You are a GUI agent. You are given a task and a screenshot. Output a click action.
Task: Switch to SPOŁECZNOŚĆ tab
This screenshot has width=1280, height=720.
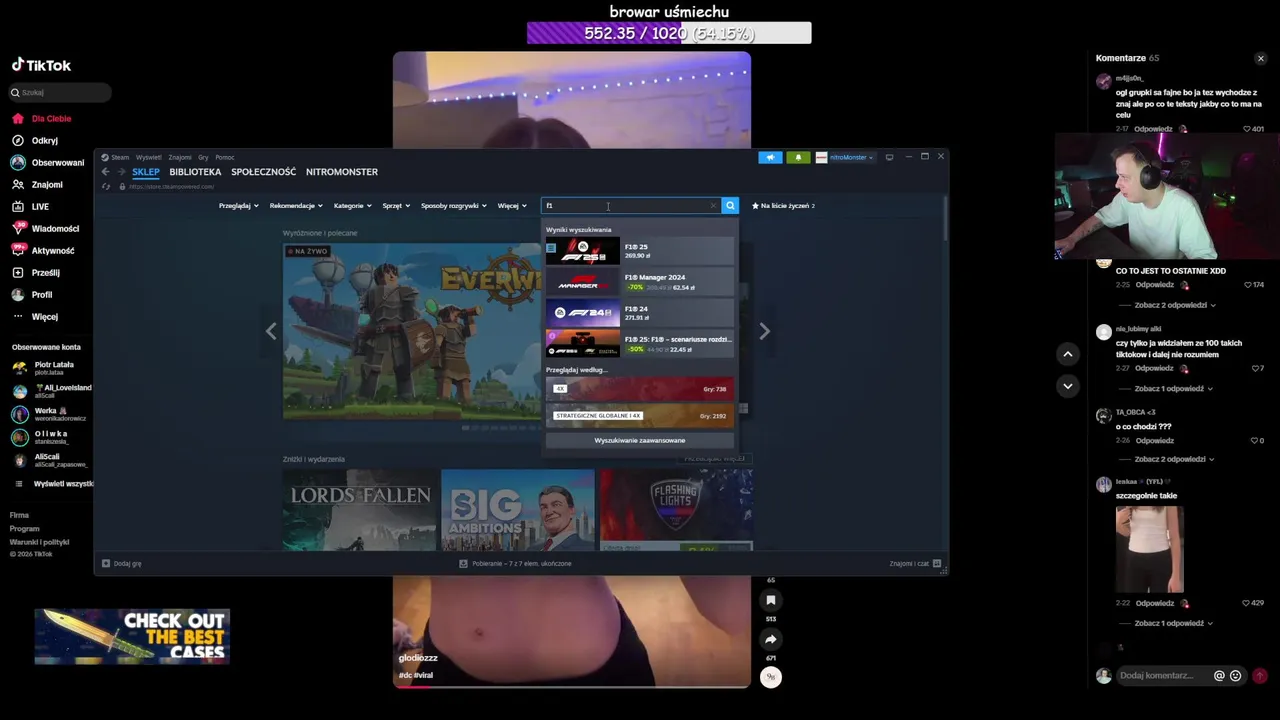263,172
